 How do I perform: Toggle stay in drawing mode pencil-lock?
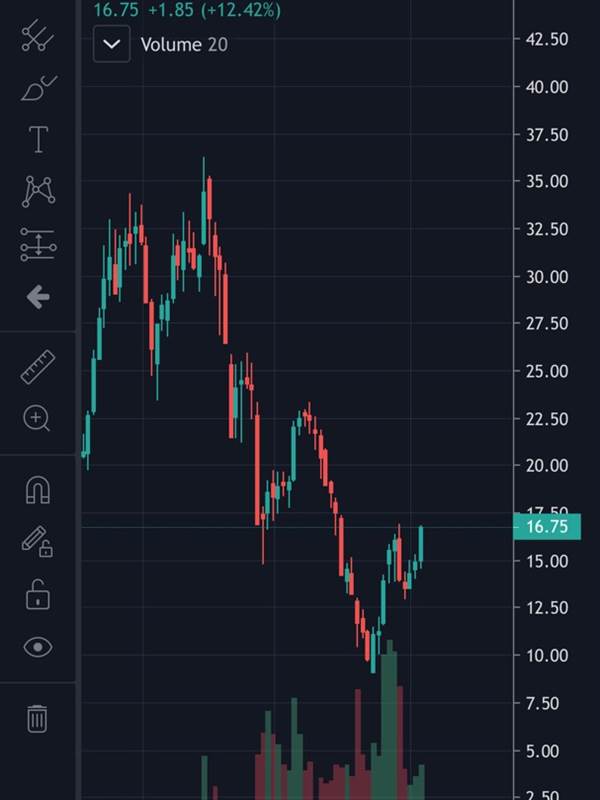pos(37,542)
